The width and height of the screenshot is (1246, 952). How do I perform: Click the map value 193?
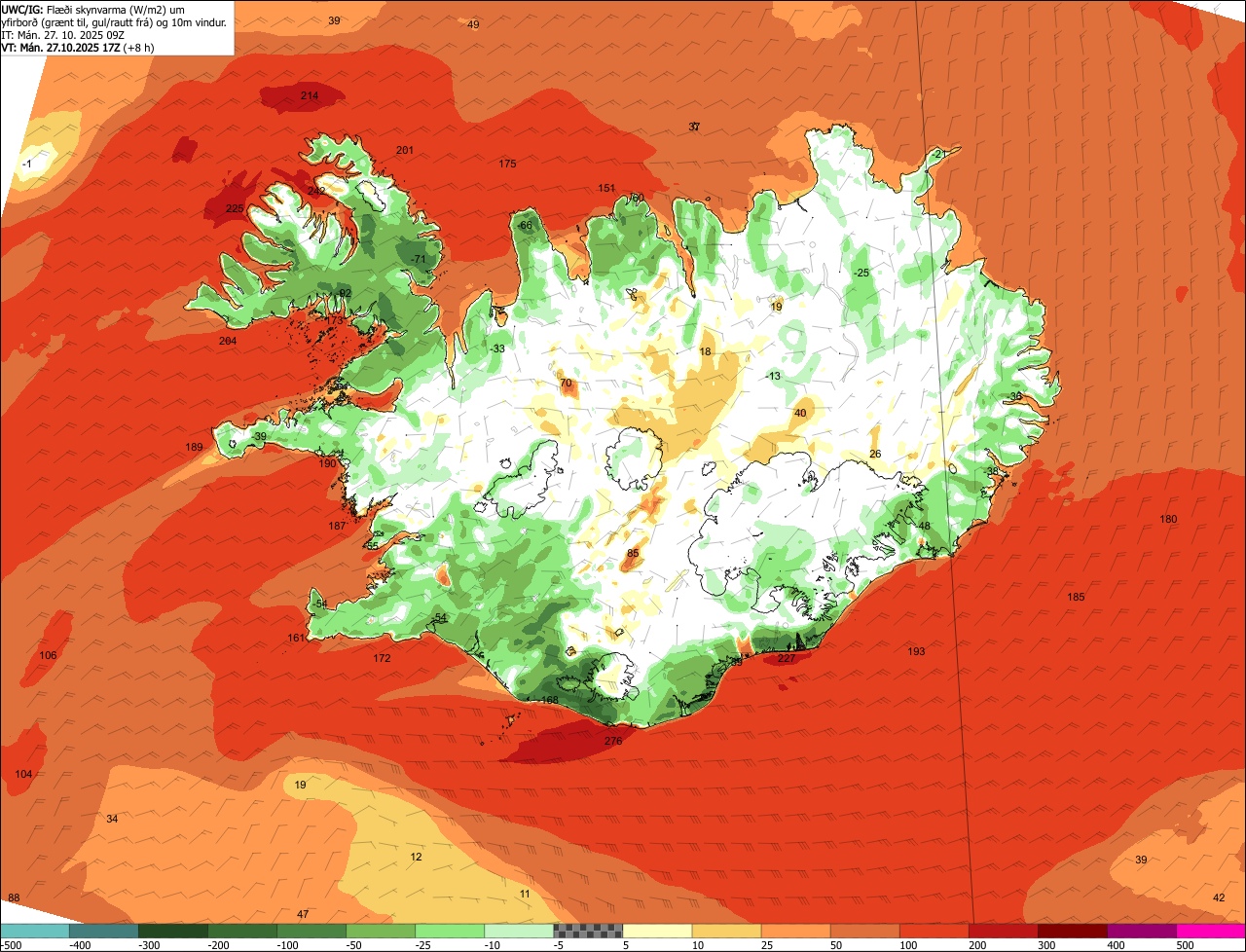(916, 652)
